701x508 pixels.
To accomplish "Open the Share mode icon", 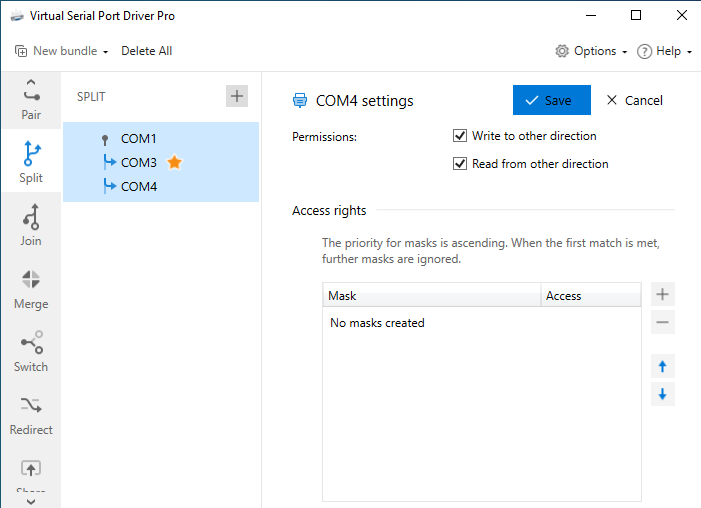I will [x=31, y=469].
